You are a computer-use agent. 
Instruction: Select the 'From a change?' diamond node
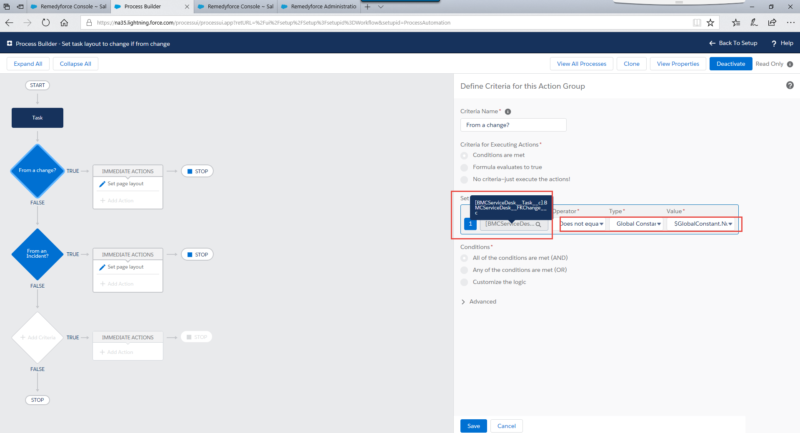point(37,171)
